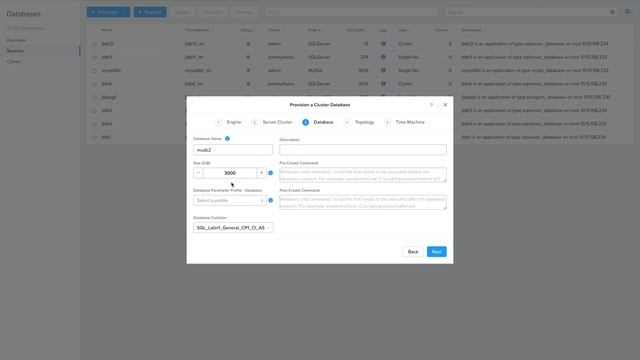
Task: Focus the Description field
Action: pyautogui.click(x=363, y=149)
